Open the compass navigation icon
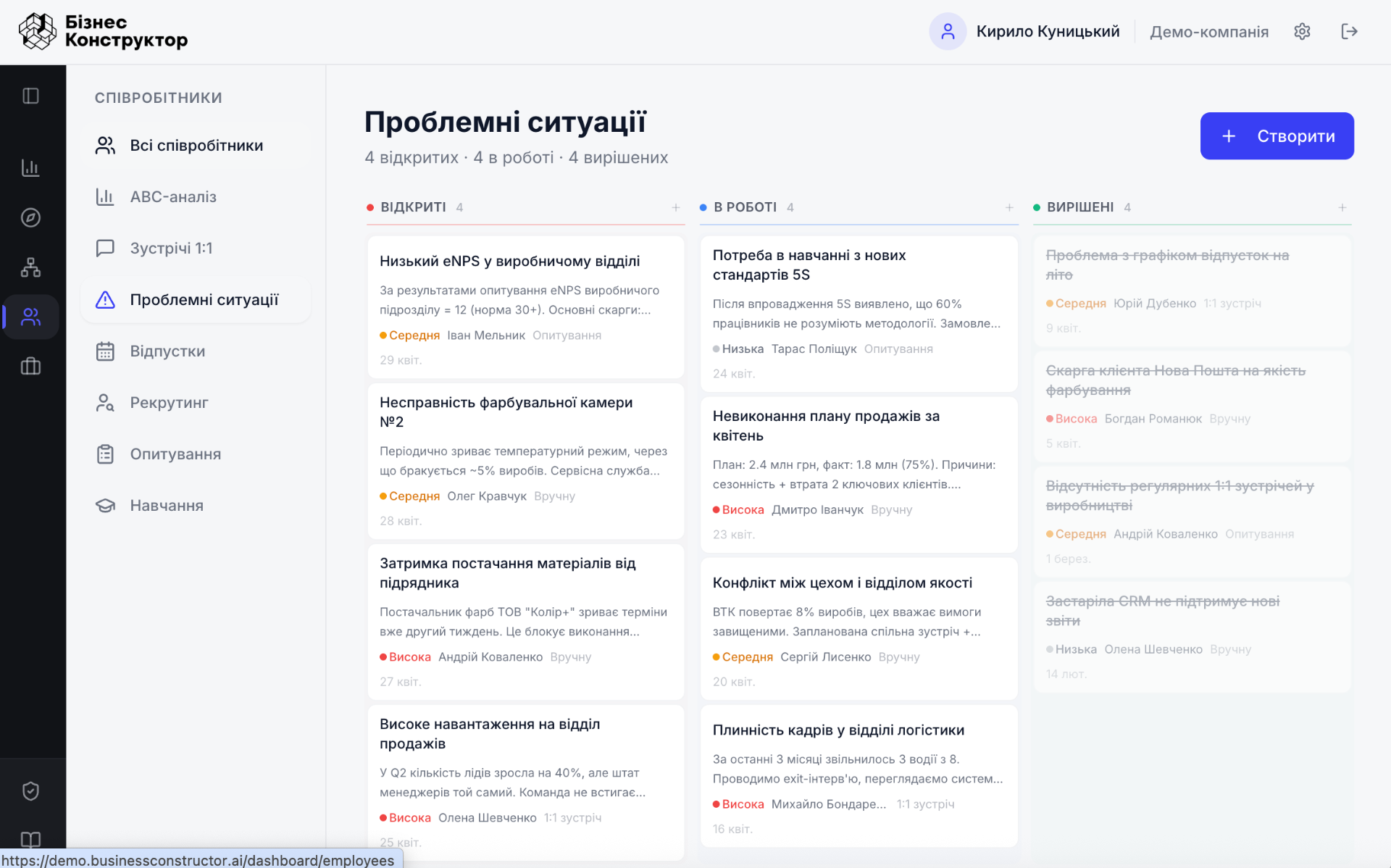The width and height of the screenshot is (1391, 868). [x=30, y=217]
